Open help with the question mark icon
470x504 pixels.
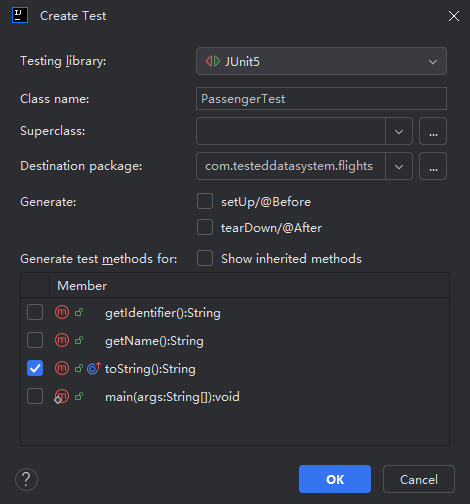(x=26, y=480)
